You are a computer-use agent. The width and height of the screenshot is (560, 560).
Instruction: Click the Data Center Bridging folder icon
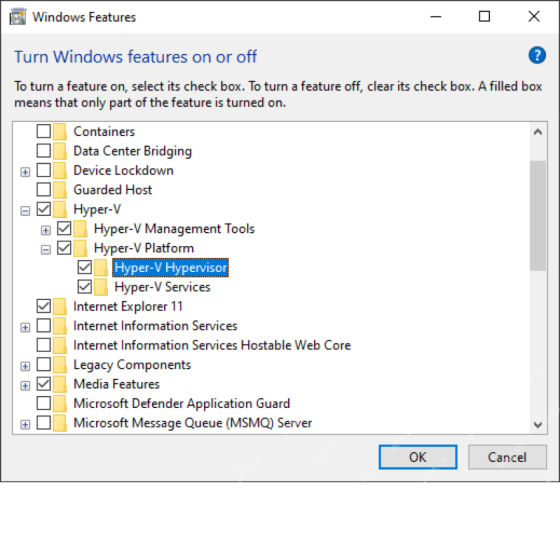[x=60, y=151]
